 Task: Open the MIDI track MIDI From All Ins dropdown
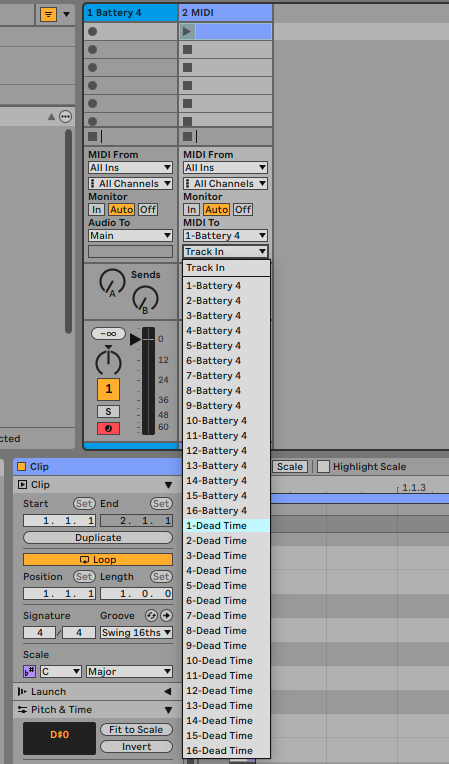225,168
